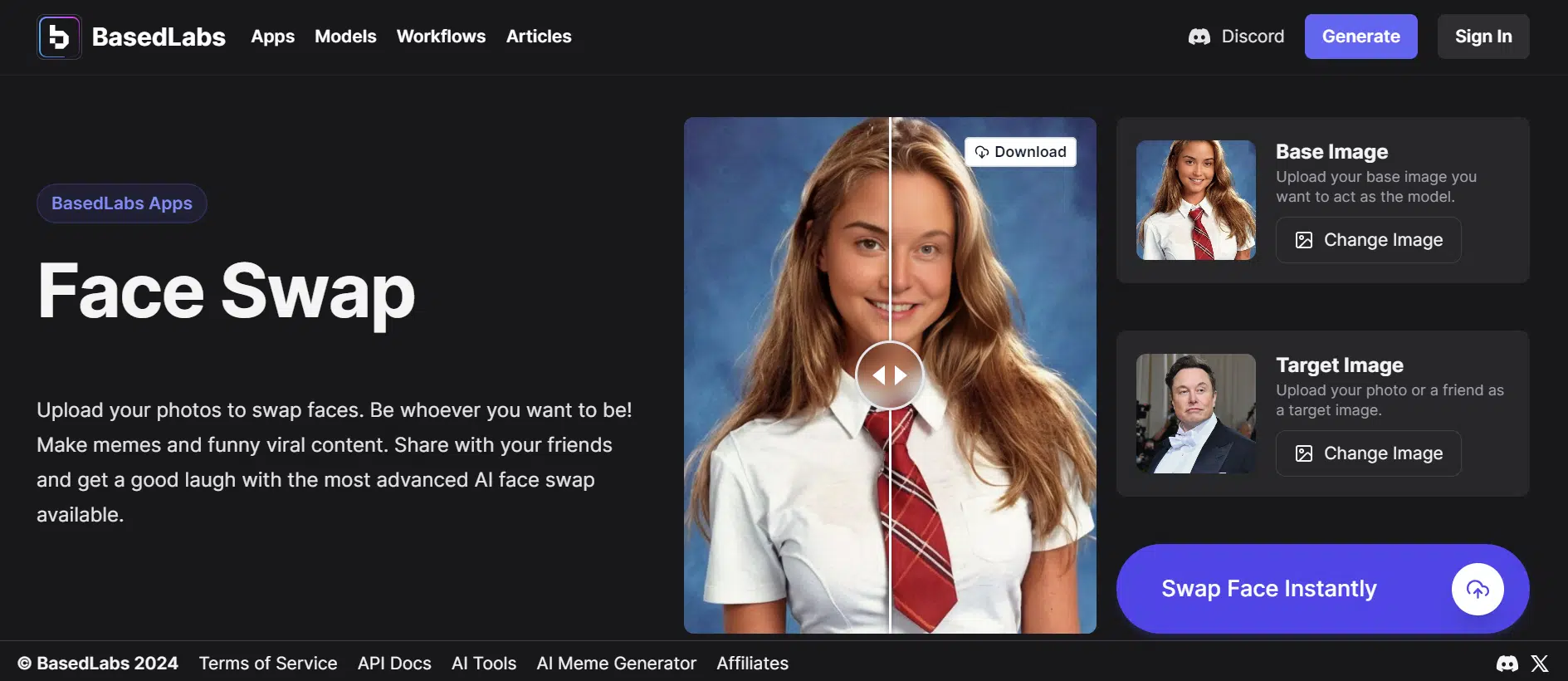
Task: Click Sign In
Action: (x=1483, y=37)
